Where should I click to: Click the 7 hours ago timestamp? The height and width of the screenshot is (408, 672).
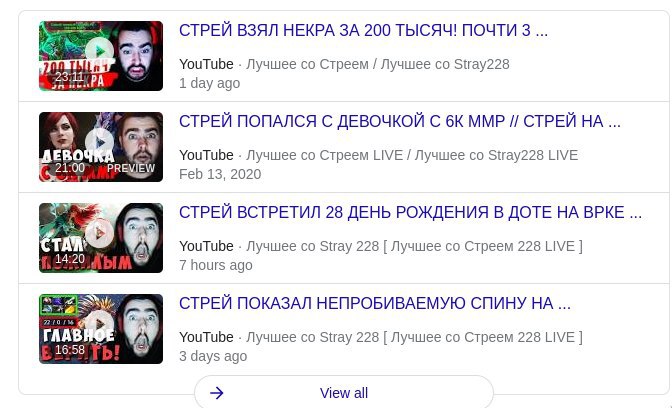coord(216,265)
